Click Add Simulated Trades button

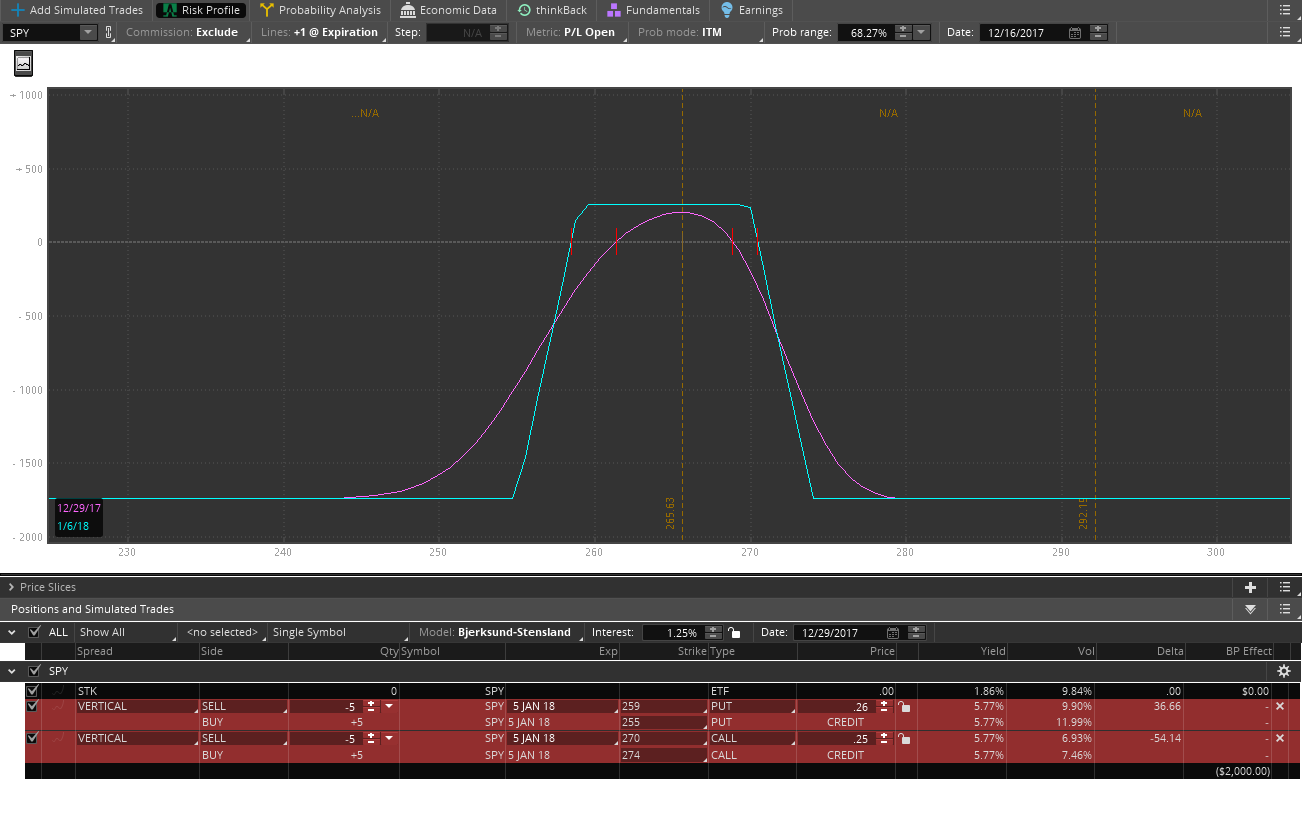click(76, 10)
